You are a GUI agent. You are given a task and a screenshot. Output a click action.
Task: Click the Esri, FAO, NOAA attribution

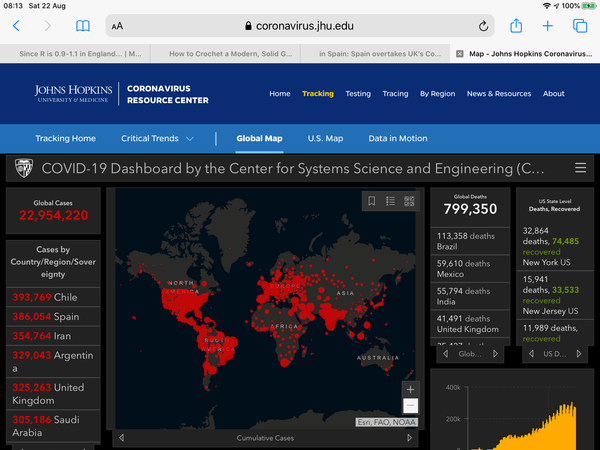click(386, 422)
